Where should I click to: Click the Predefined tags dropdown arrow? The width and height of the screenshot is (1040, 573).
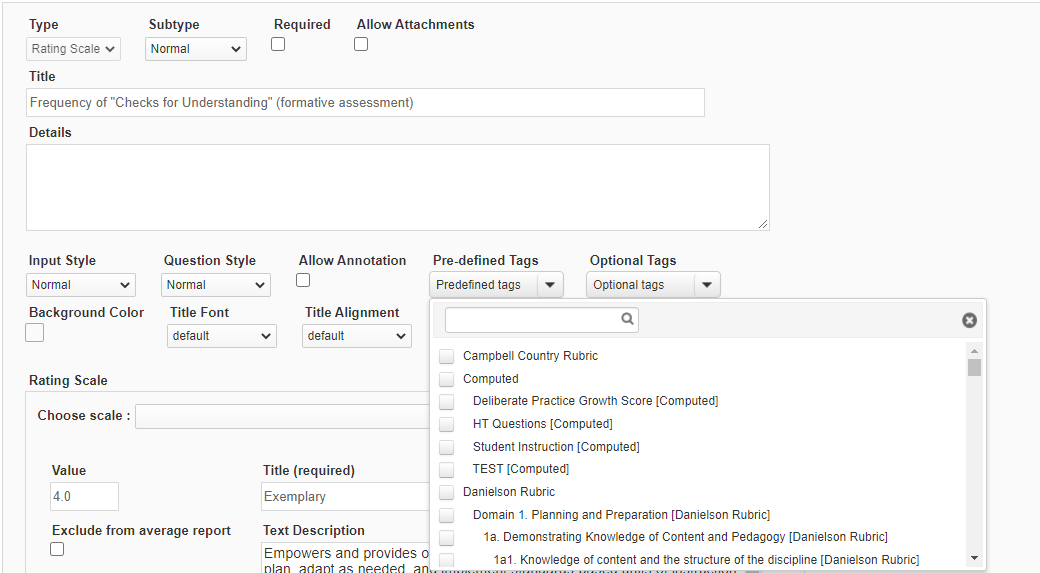coord(550,285)
